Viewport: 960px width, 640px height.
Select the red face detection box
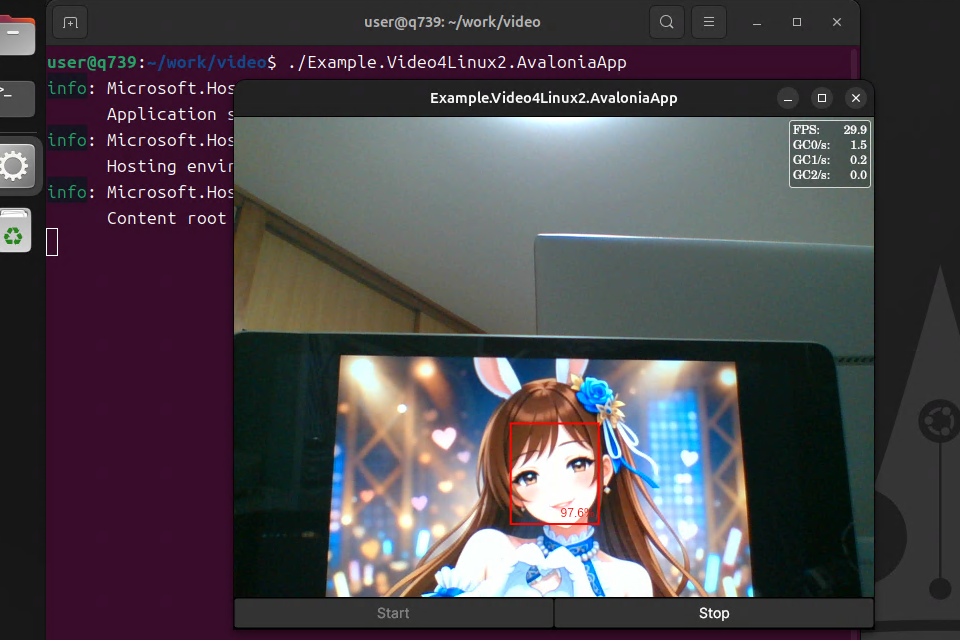(555, 472)
